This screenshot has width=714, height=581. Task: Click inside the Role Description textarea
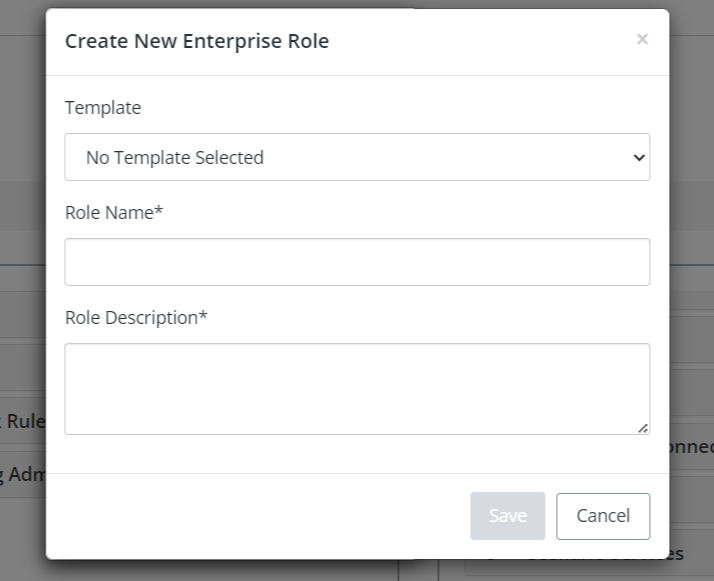pos(357,388)
